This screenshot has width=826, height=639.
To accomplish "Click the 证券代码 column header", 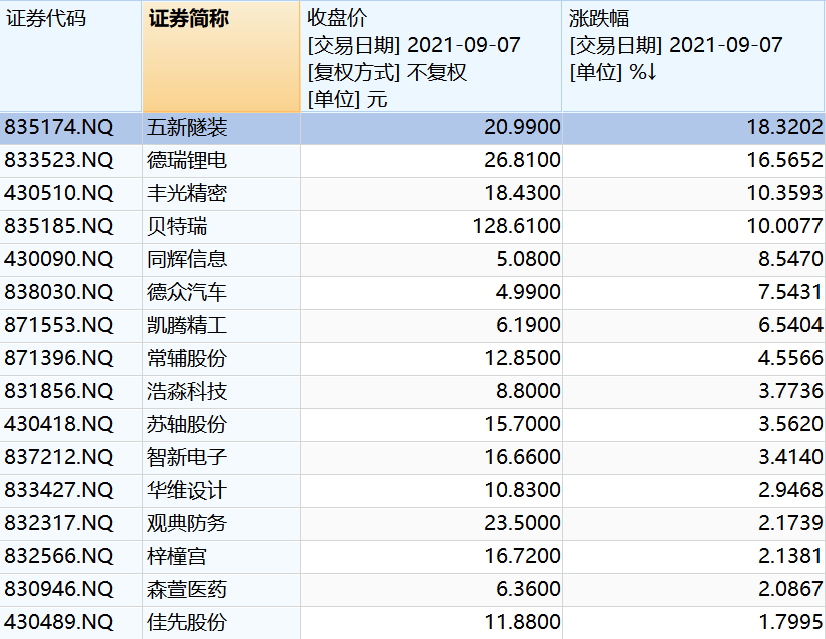I will pyautogui.click(x=71, y=56).
